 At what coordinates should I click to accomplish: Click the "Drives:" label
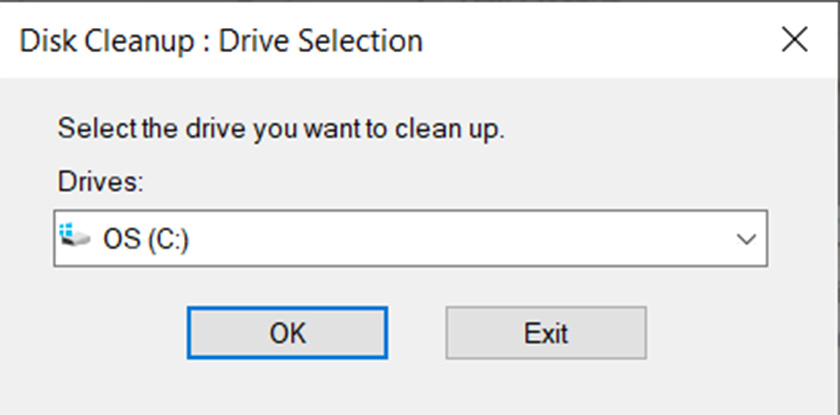click(101, 183)
